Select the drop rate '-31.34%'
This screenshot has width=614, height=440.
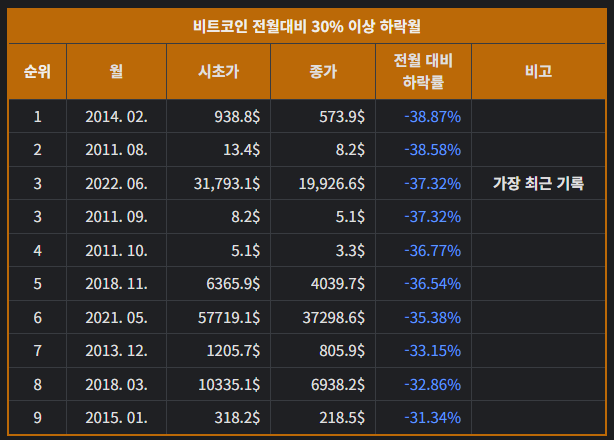click(433, 418)
